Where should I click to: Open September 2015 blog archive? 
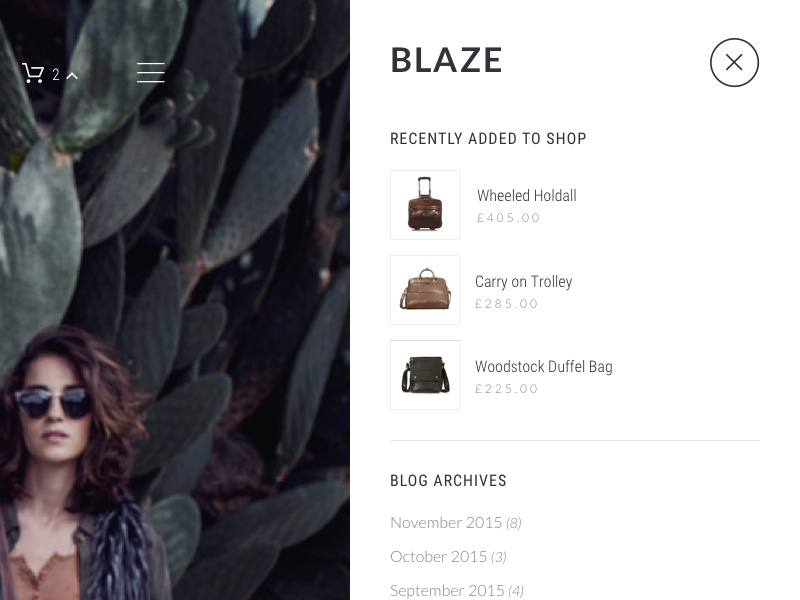pyautogui.click(x=447, y=590)
